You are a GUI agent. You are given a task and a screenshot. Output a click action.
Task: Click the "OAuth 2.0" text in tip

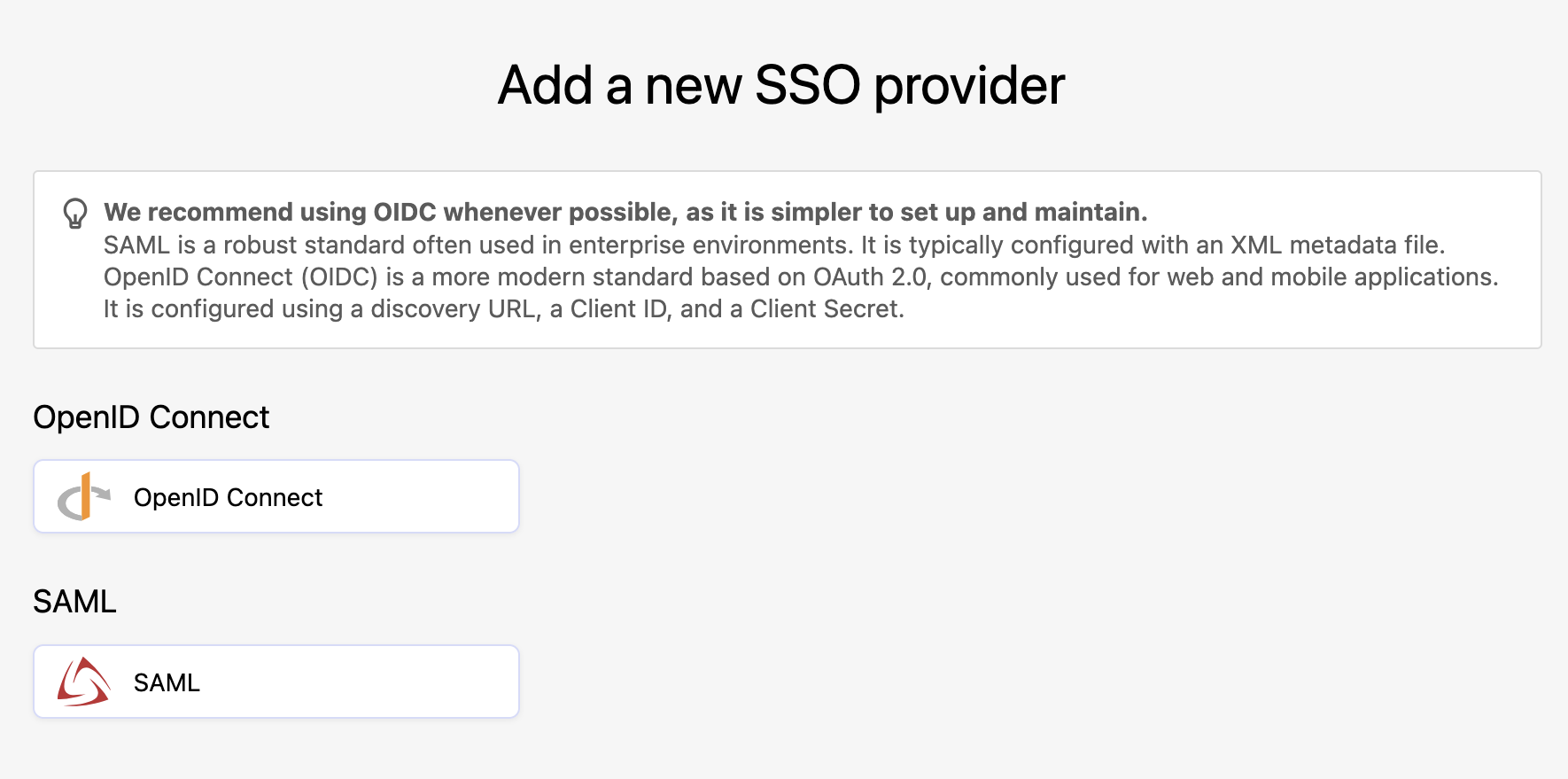(x=872, y=277)
